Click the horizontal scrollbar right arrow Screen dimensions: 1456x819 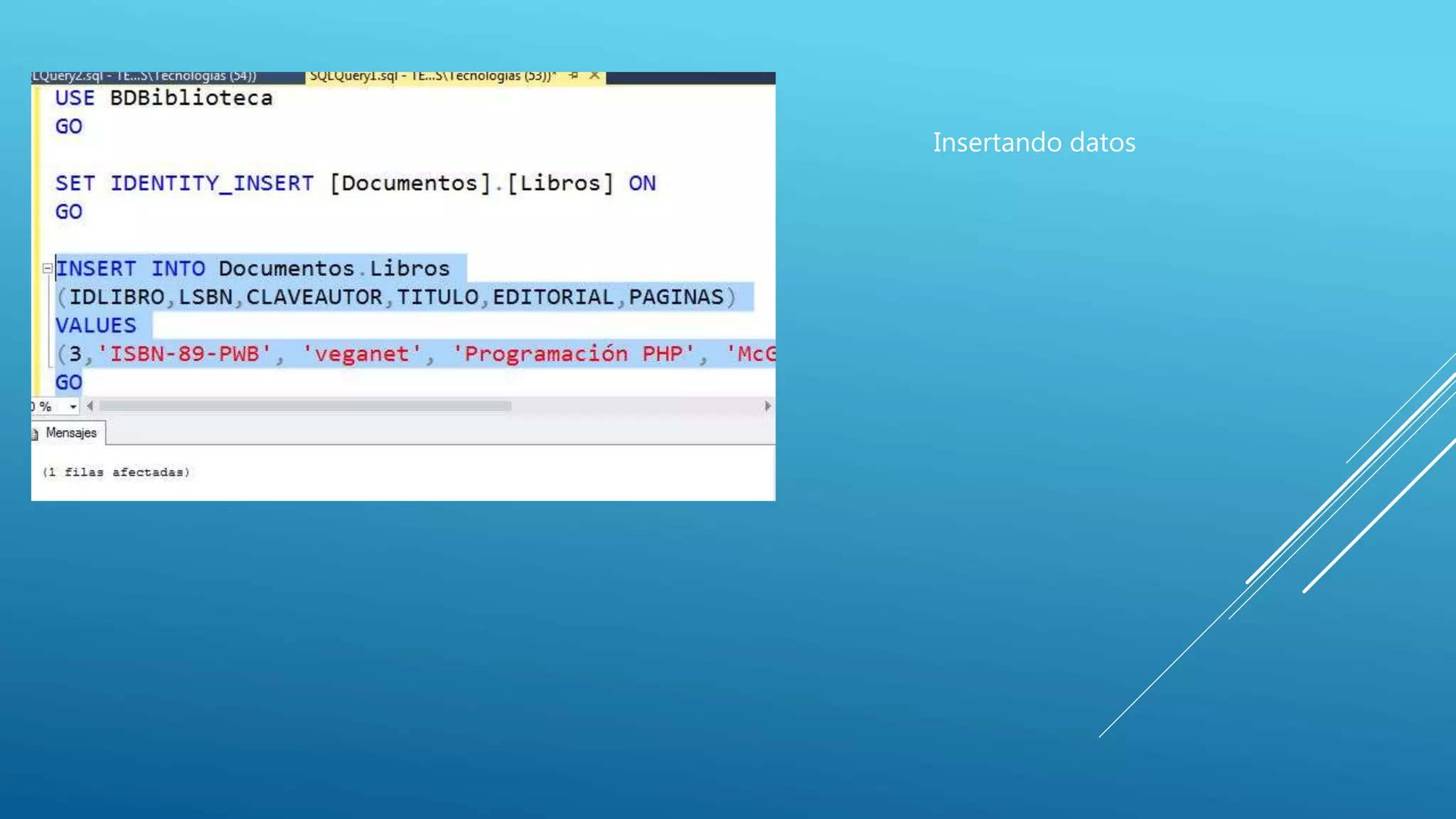[x=767, y=406]
